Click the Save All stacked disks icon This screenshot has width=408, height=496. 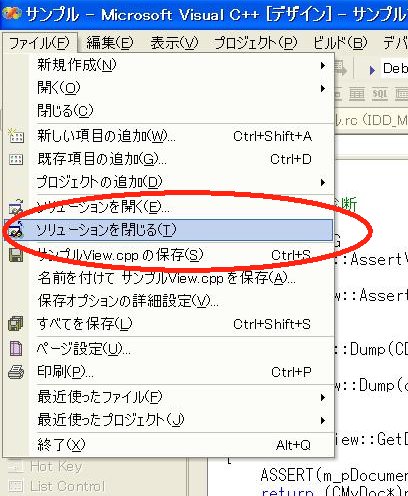pyautogui.click(x=16, y=324)
